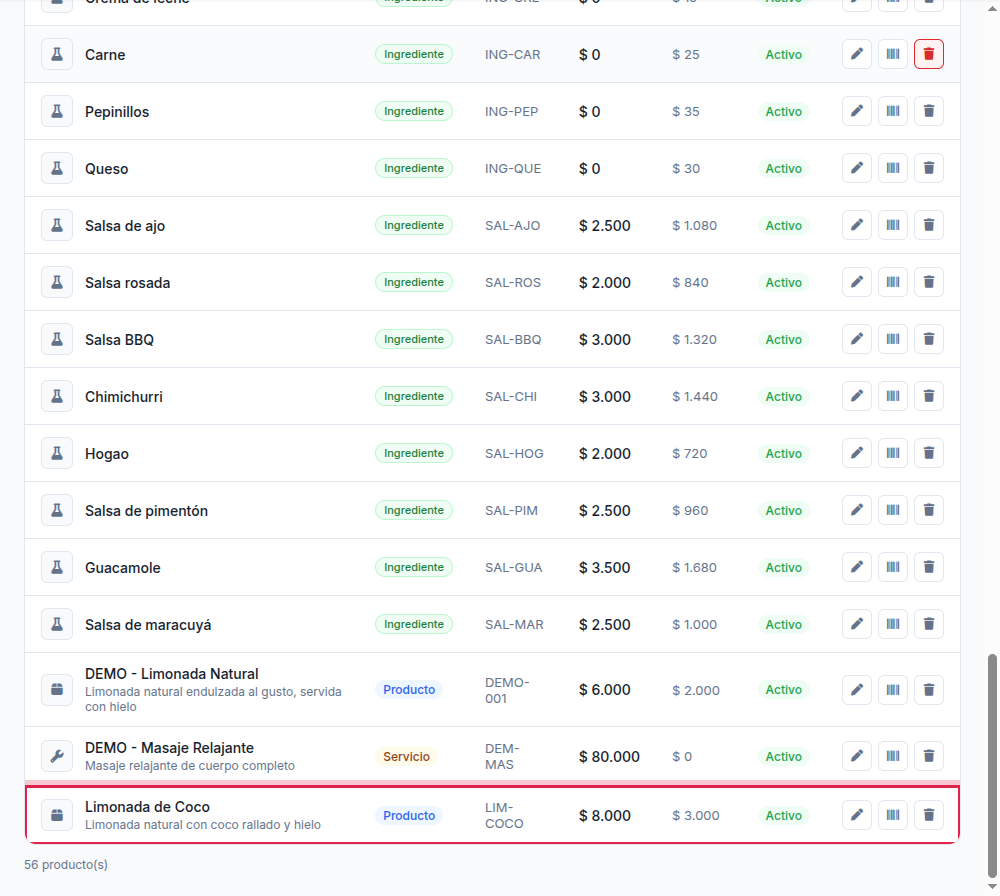Image resolution: width=1000 pixels, height=896 pixels.
Task: Edit Salsa BBQ item
Action: click(857, 339)
